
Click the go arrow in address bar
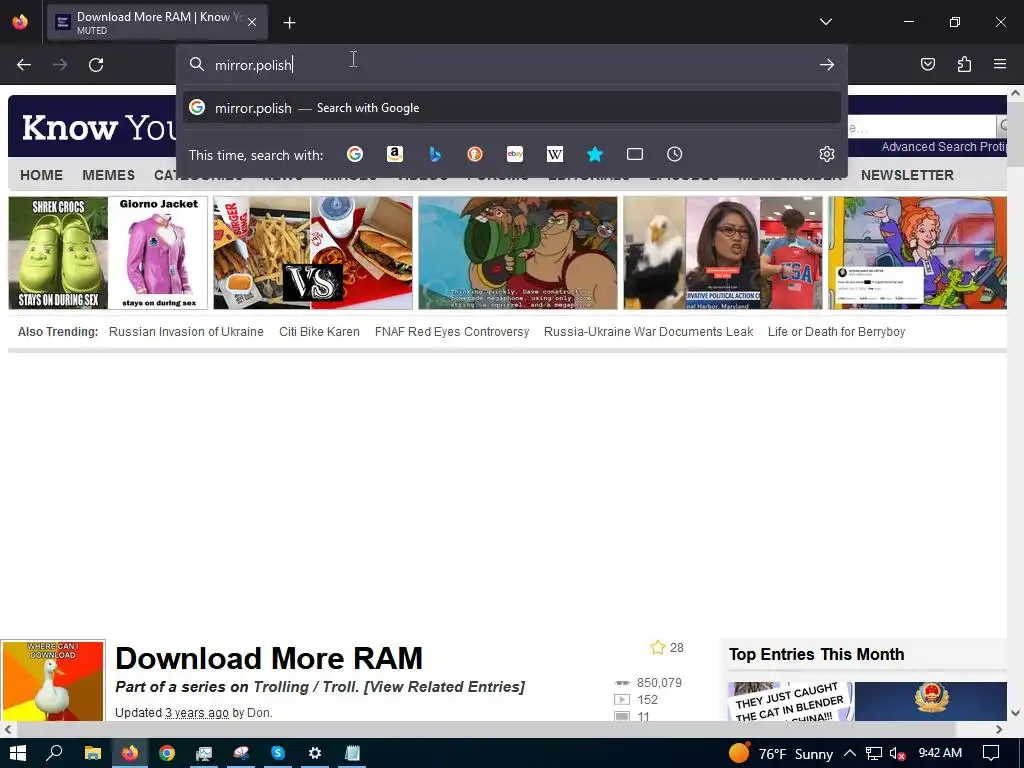point(827,65)
